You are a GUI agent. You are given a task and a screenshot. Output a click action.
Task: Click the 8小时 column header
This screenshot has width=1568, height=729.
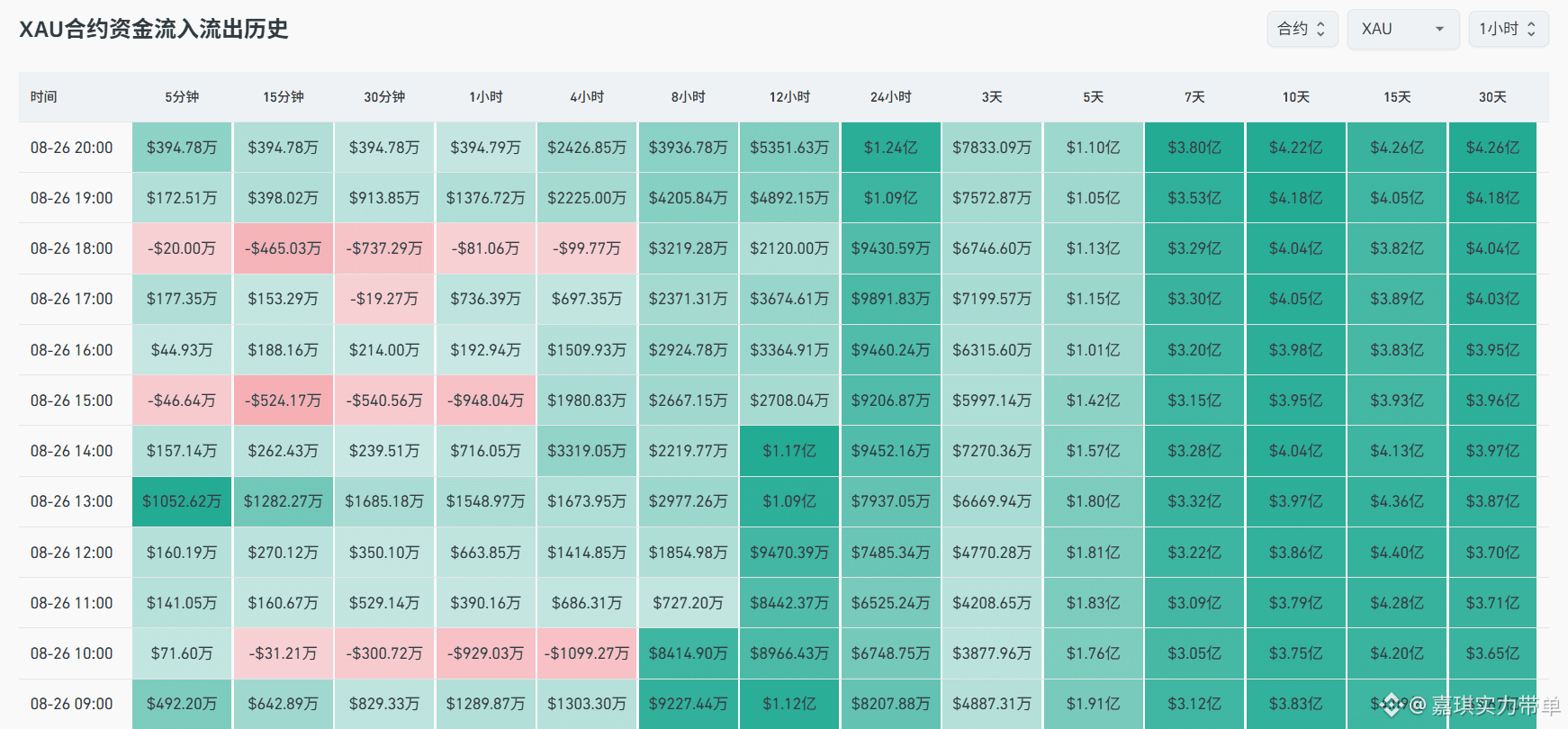(x=689, y=97)
